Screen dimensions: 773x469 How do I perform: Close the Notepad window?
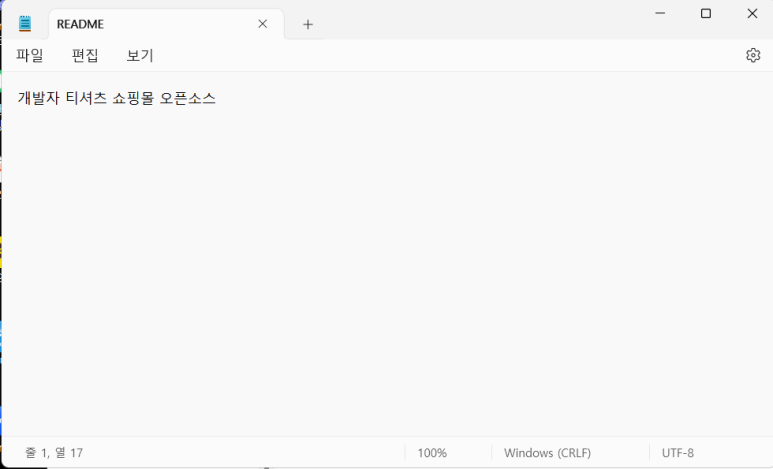(x=752, y=13)
